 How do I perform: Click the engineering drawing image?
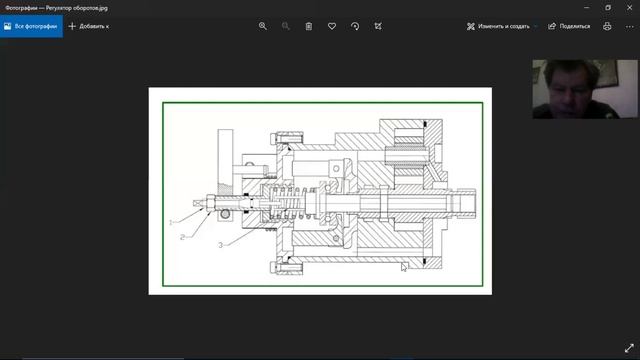(x=320, y=191)
